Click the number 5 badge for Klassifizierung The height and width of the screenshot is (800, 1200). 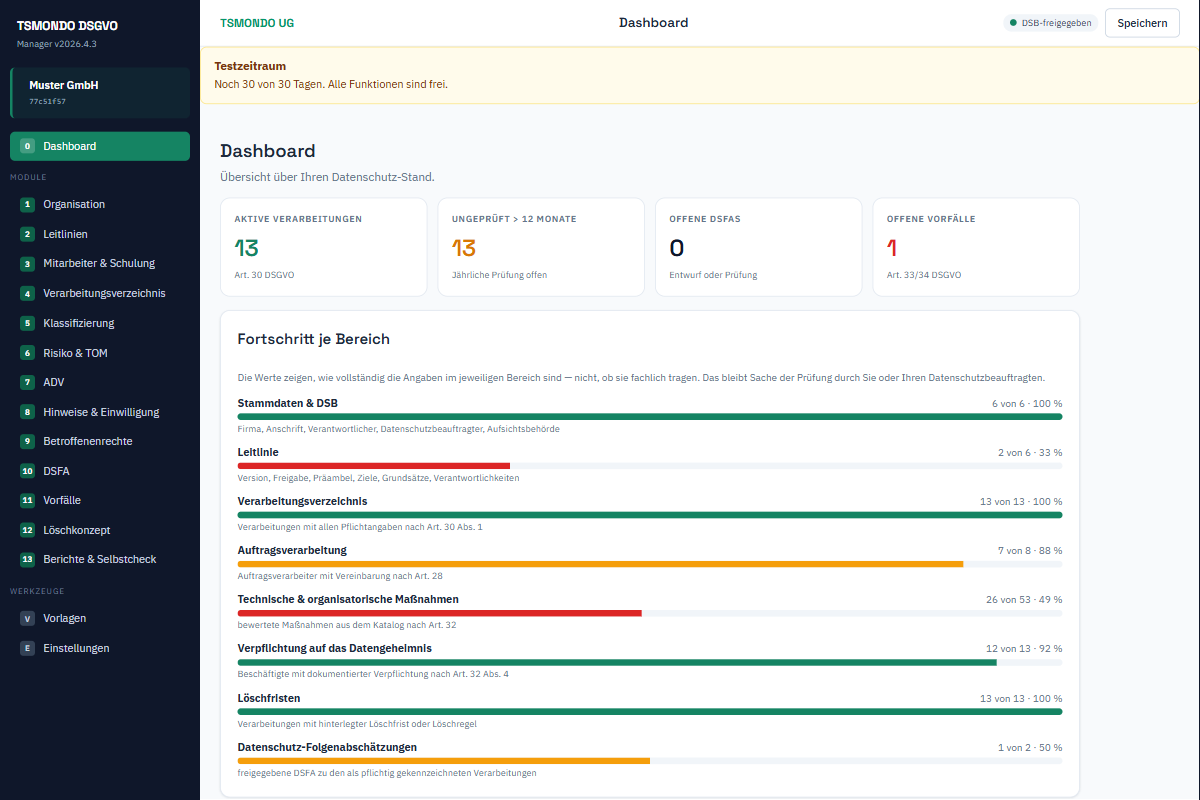(x=27, y=323)
